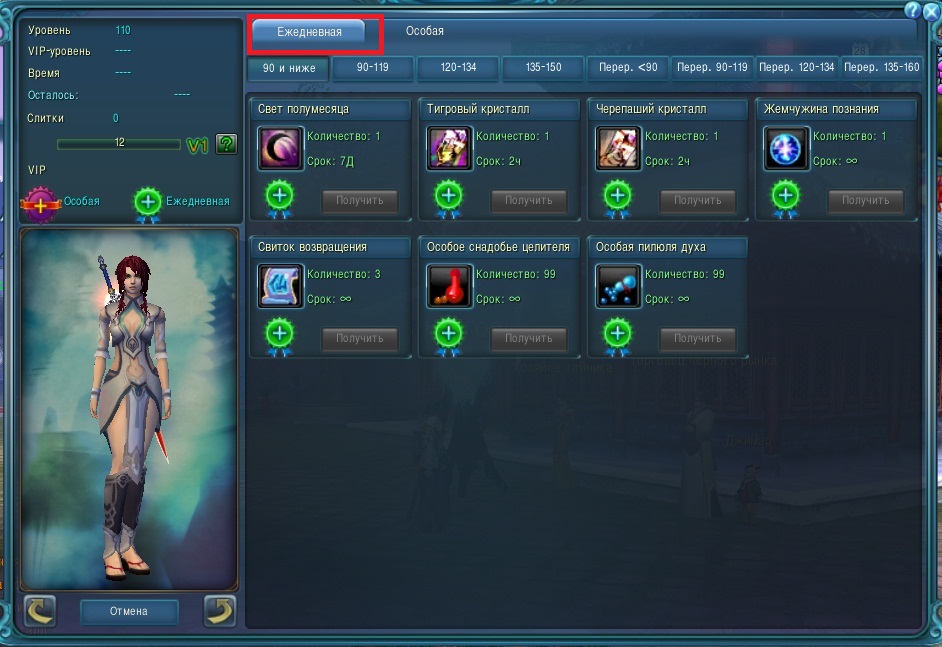The image size is (942, 647).
Task: Select the 90-119 level range tab
Action: pyautogui.click(x=372, y=68)
